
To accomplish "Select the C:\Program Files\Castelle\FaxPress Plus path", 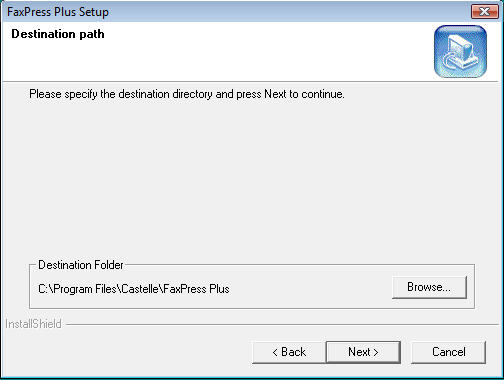I will (x=134, y=289).
